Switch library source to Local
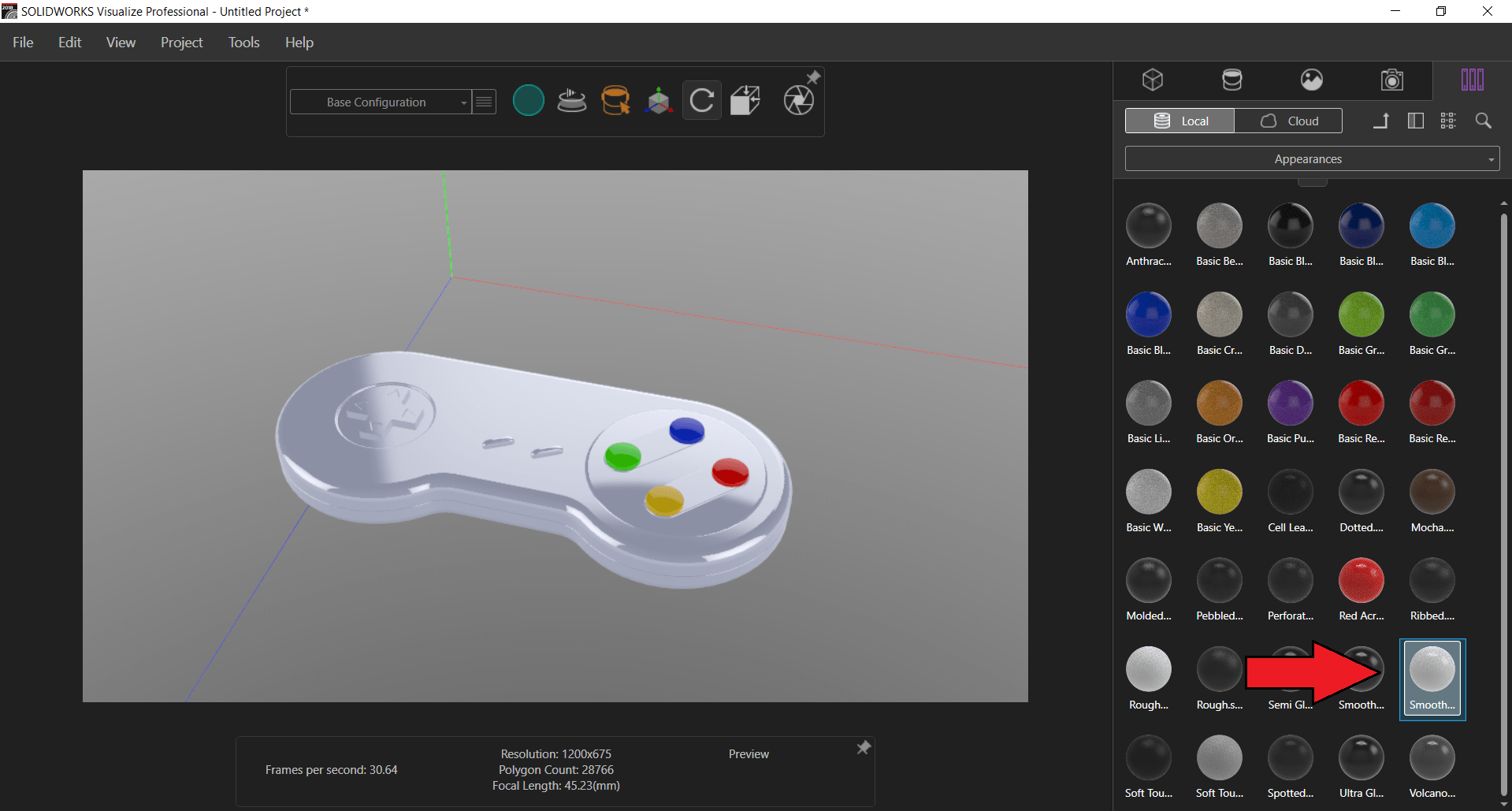 point(1180,121)
